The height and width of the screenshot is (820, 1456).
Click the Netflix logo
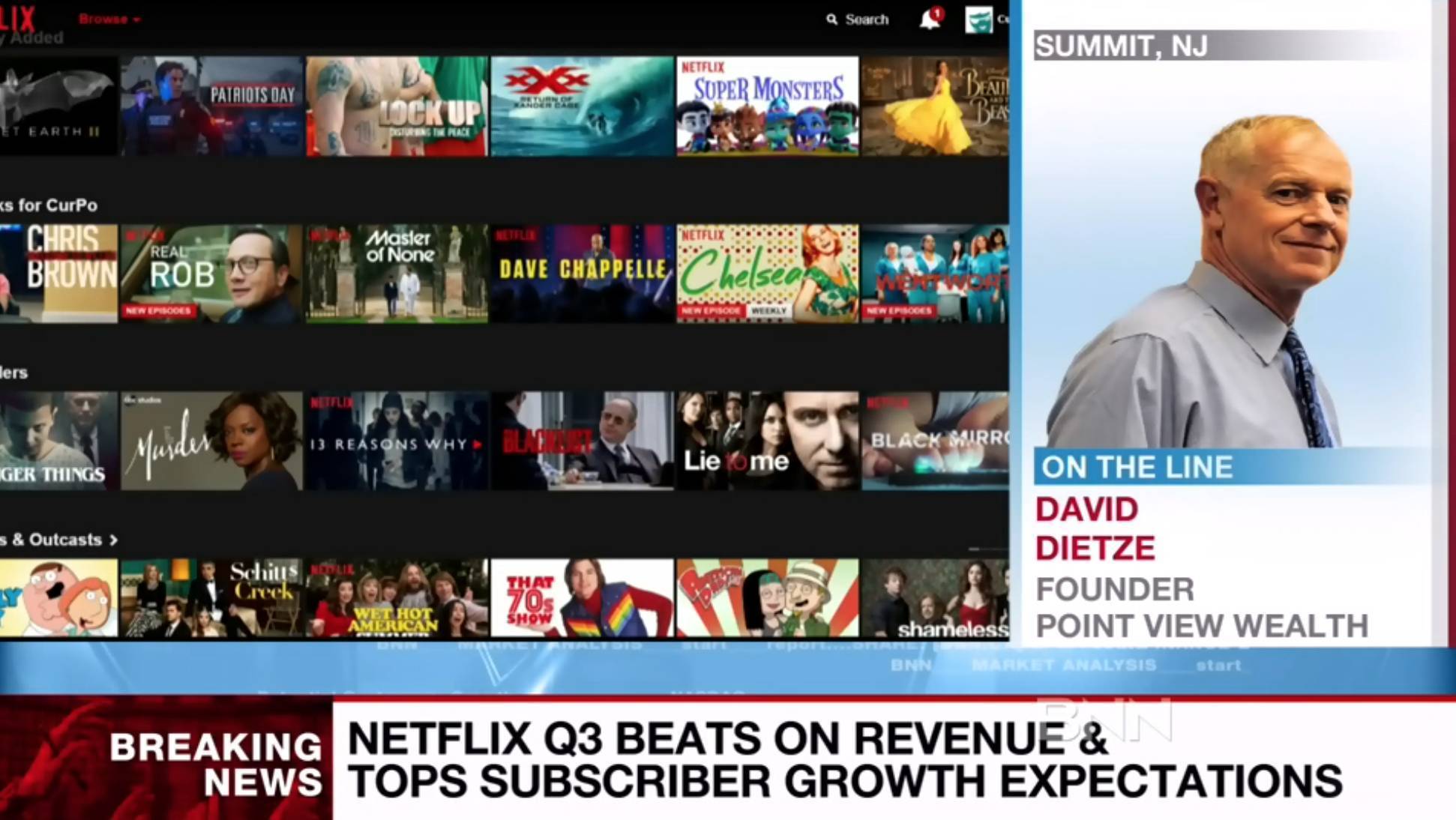[x=18, y=17]
